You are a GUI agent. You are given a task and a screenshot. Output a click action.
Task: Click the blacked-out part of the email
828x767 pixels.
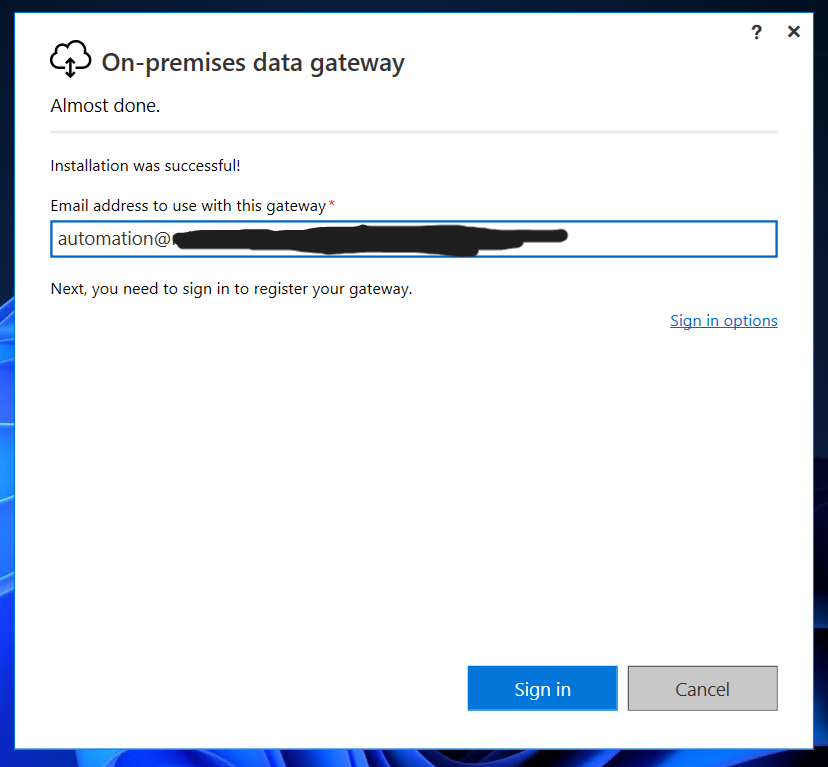370,240
